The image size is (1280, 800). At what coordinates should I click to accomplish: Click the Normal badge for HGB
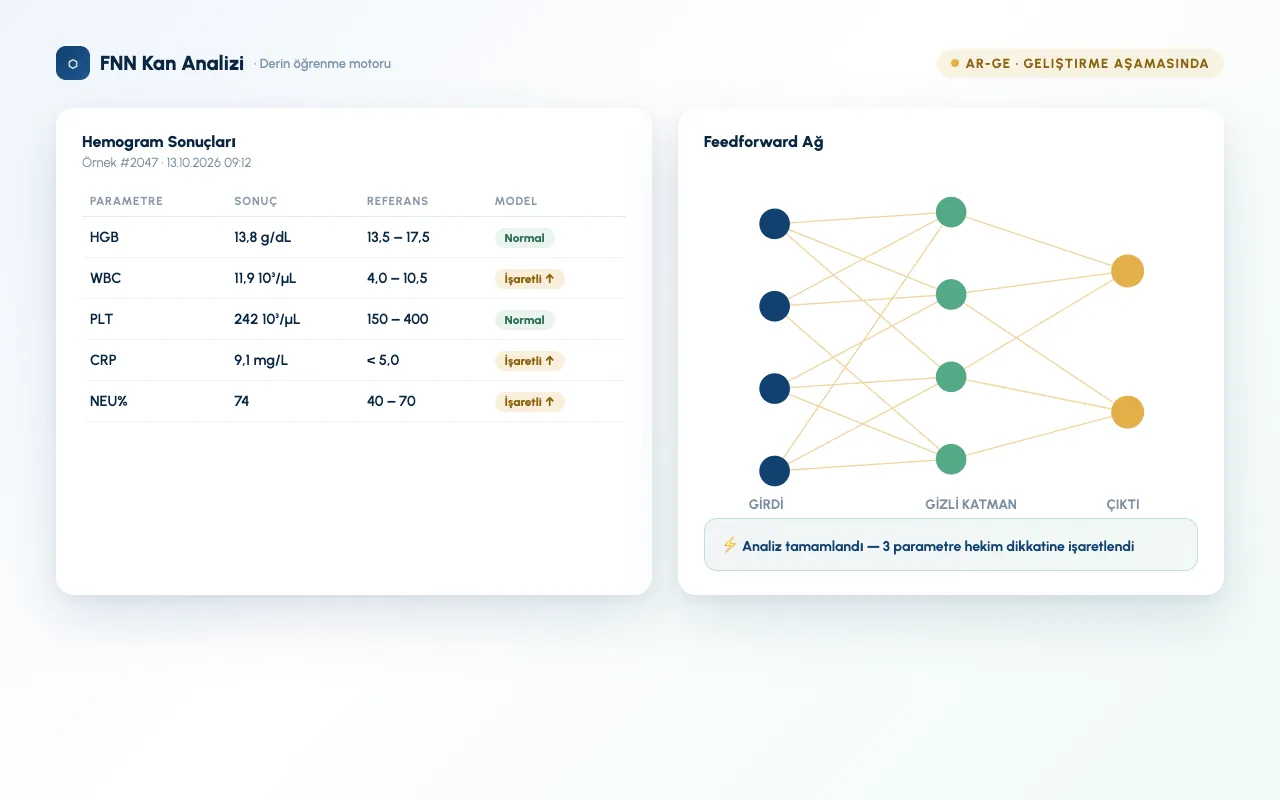(525, 238)
